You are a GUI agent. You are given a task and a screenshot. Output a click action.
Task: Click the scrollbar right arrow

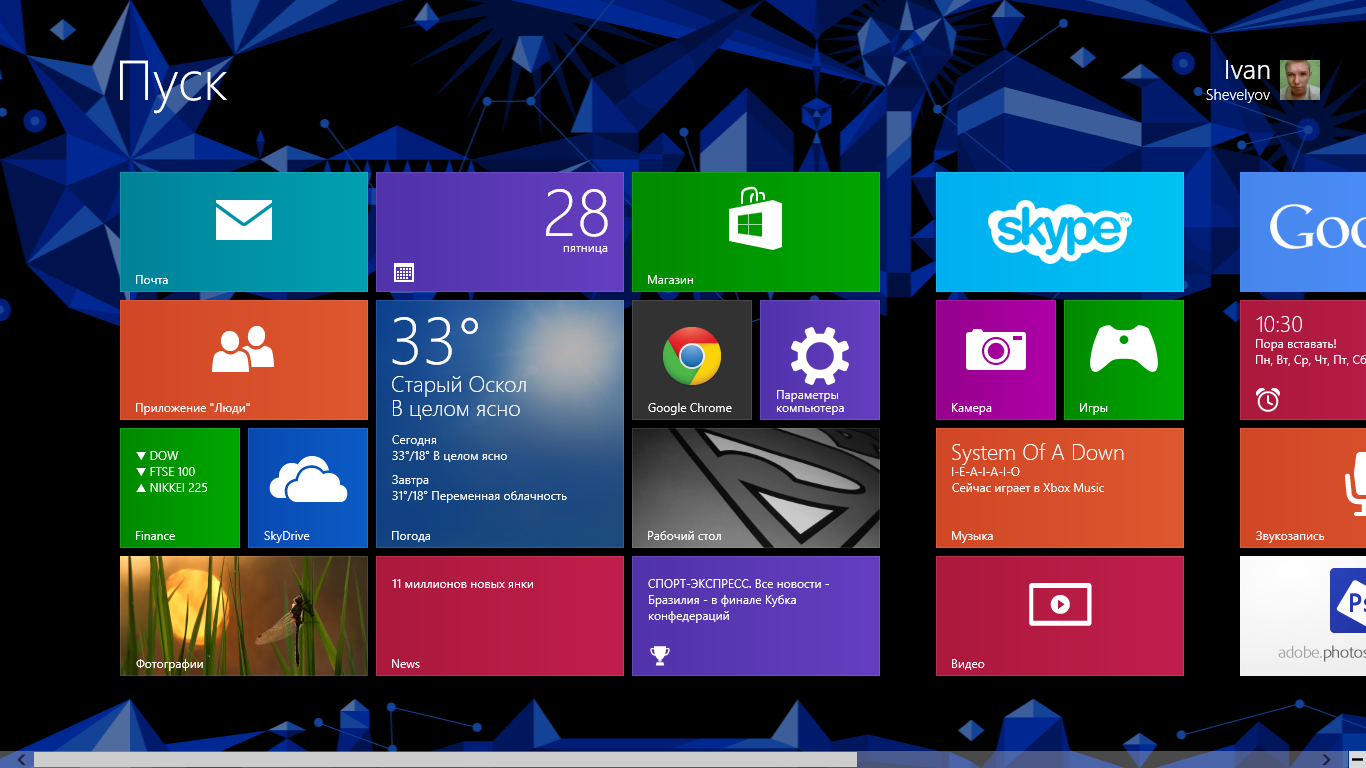tap(1327, 760)
